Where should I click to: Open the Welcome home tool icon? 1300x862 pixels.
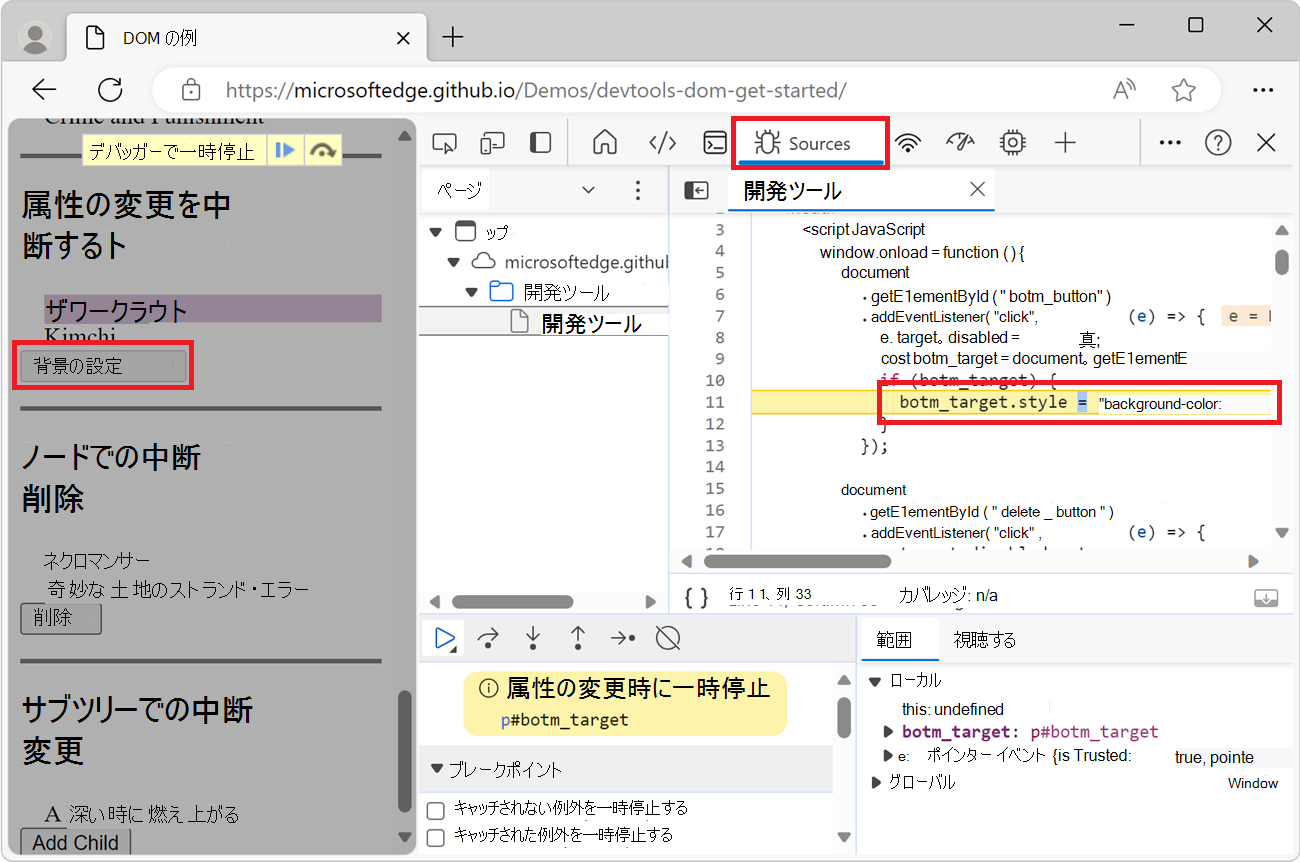point(605,143)
